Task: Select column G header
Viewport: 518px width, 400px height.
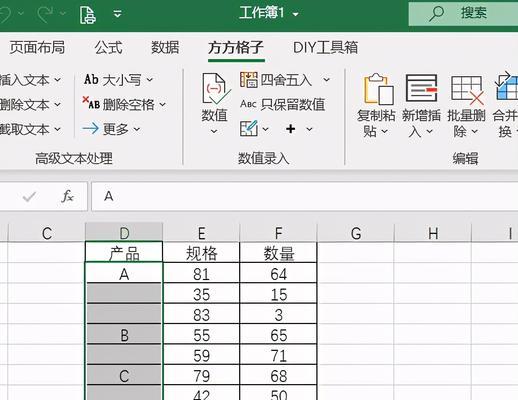Action: pos(356,233)
